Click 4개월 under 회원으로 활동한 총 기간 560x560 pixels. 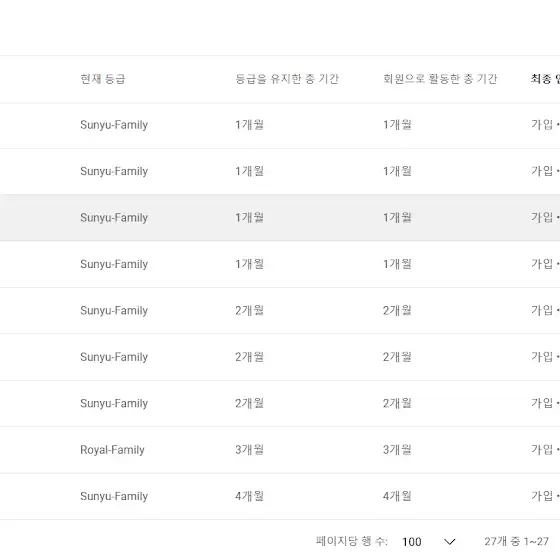tap(397, 496)
